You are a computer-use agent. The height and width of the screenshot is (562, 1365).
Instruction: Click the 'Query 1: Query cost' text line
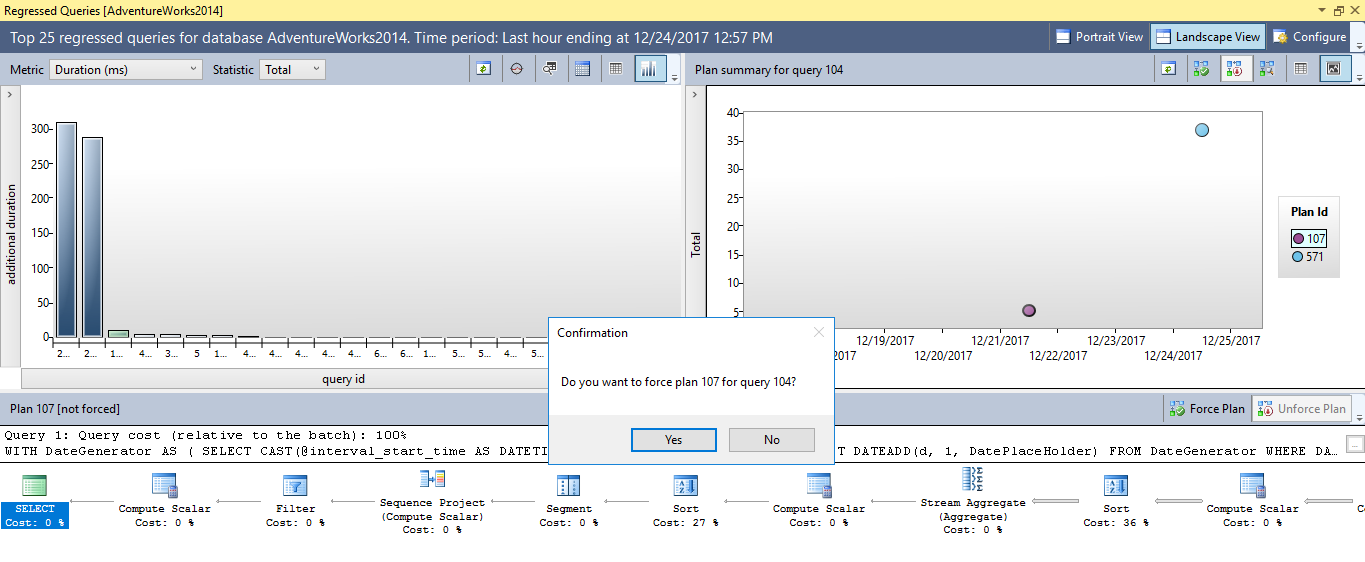pos(205,435)
